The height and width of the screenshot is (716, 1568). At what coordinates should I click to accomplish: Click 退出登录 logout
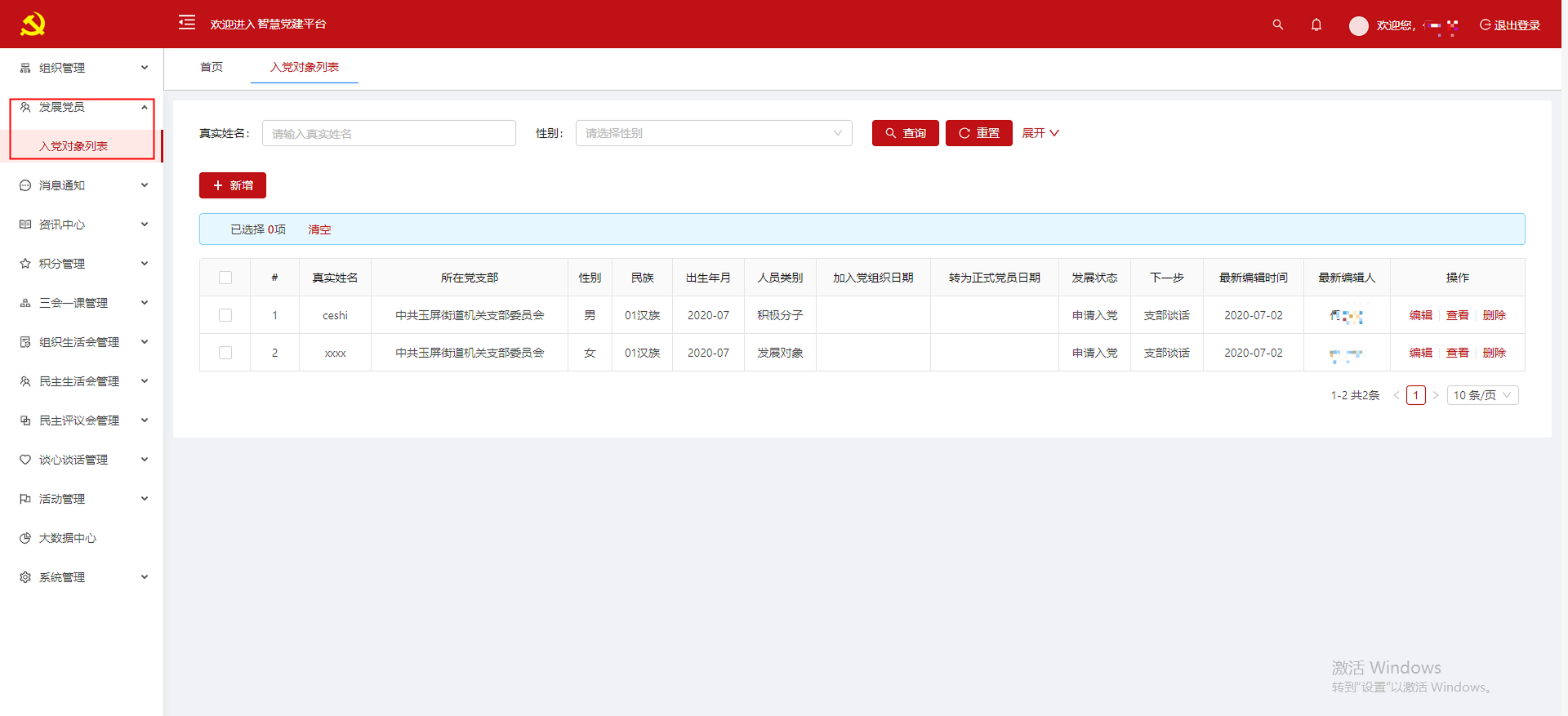point(1510,25)
